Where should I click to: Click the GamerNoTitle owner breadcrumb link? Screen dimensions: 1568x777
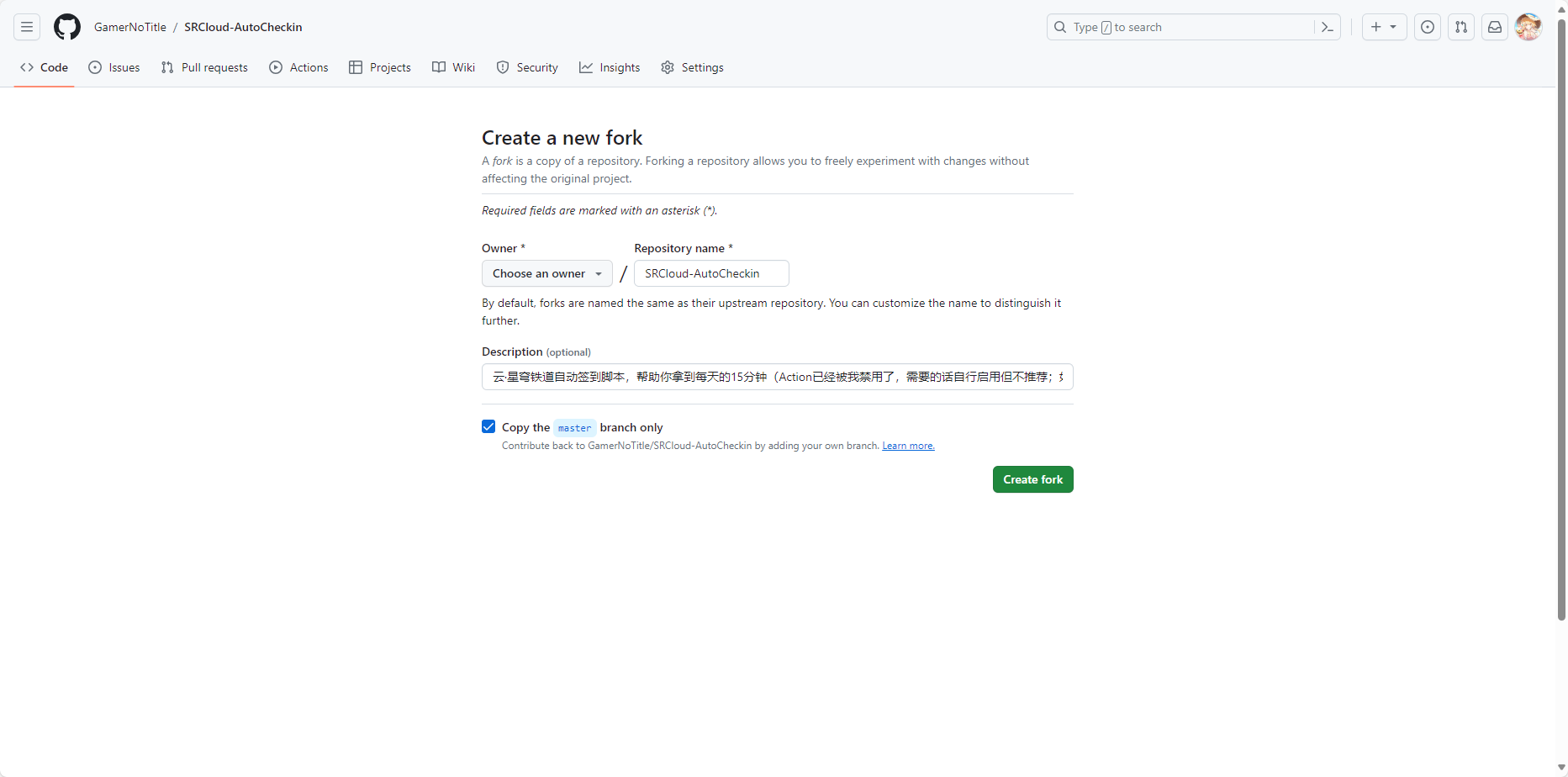(130, 27)
